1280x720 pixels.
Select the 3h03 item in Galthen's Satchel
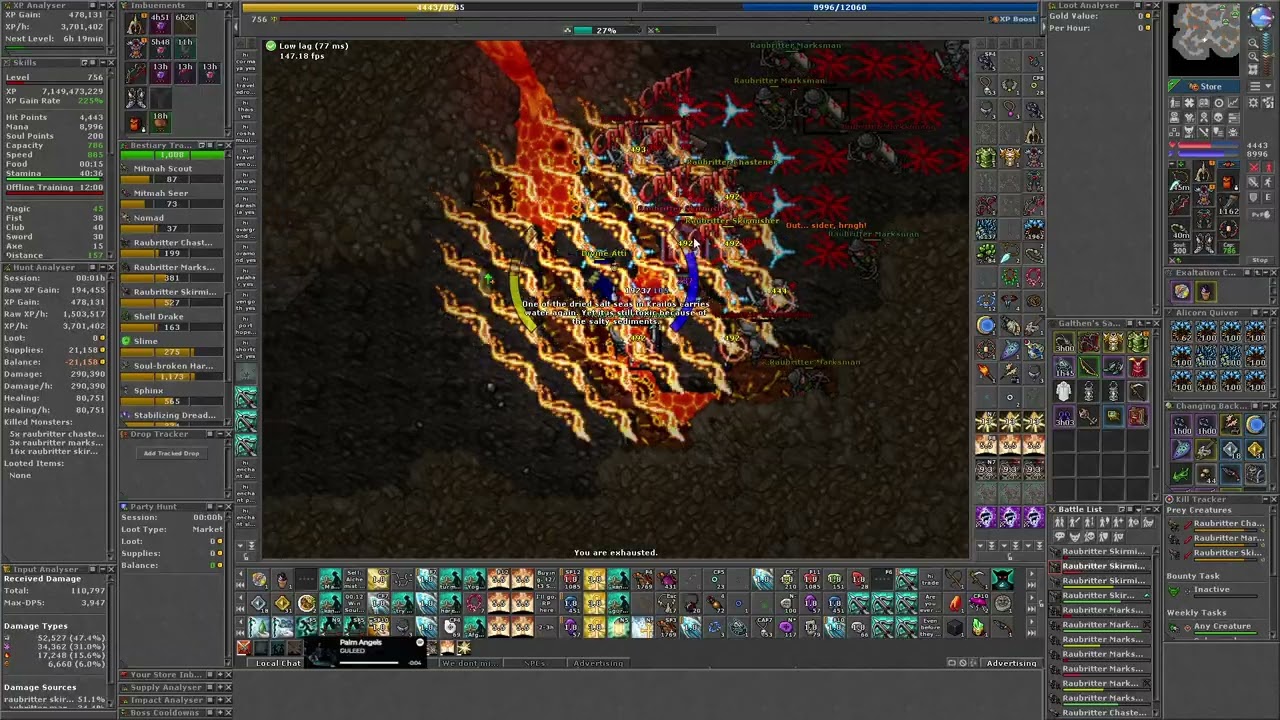[1064, 416]
